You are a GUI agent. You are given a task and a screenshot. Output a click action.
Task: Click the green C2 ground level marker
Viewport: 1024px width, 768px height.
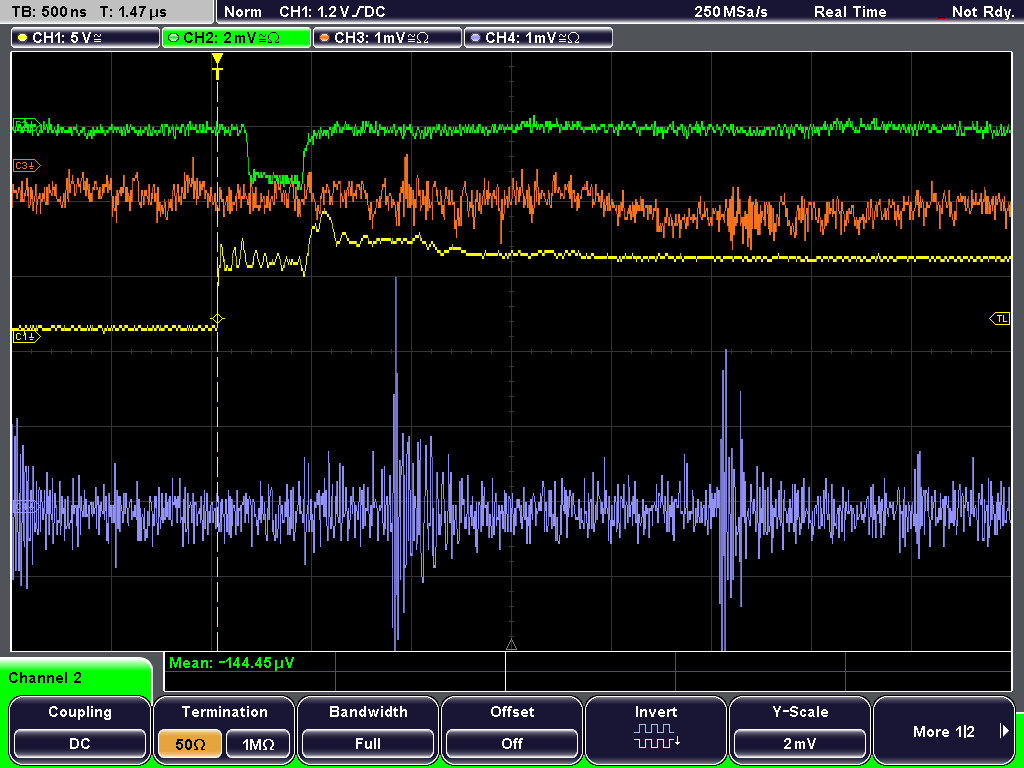(x=27, y=125)
